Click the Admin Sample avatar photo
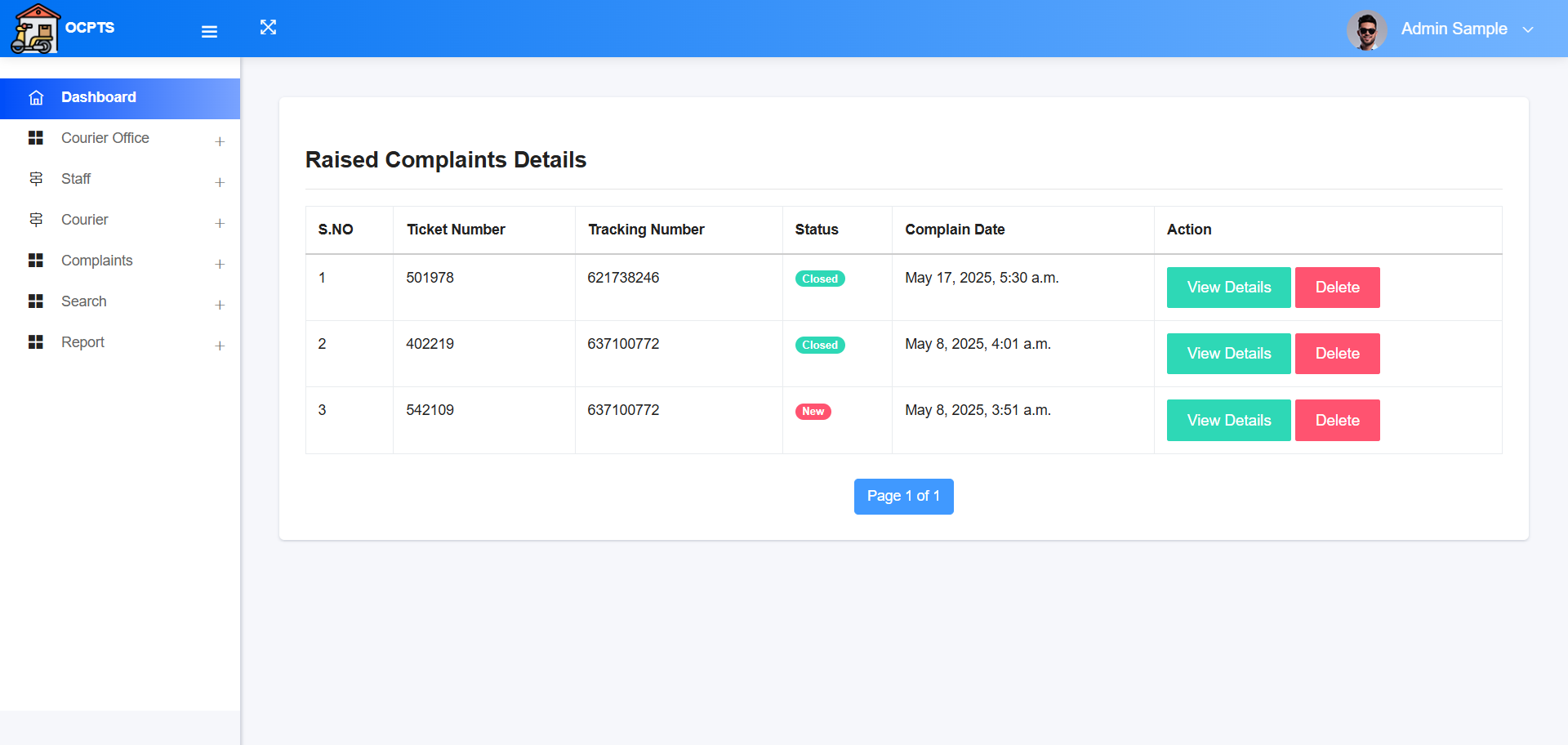1568x745 pixels. pyautogui.click(x=1366, y=30)
